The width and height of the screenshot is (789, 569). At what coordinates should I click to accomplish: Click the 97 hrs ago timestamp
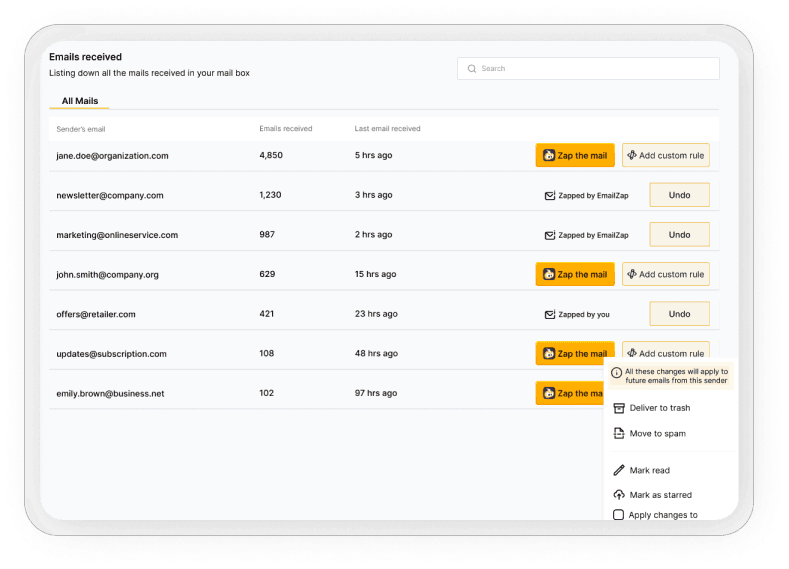click(376, 393)
